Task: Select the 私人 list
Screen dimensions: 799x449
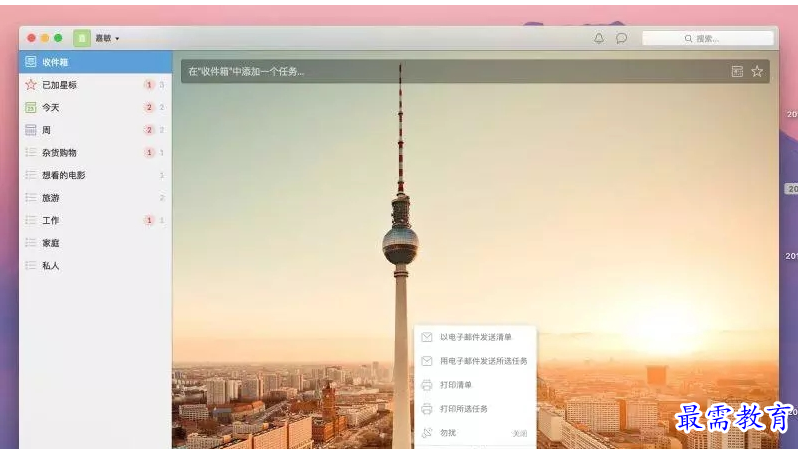Action: pos(95,266)
